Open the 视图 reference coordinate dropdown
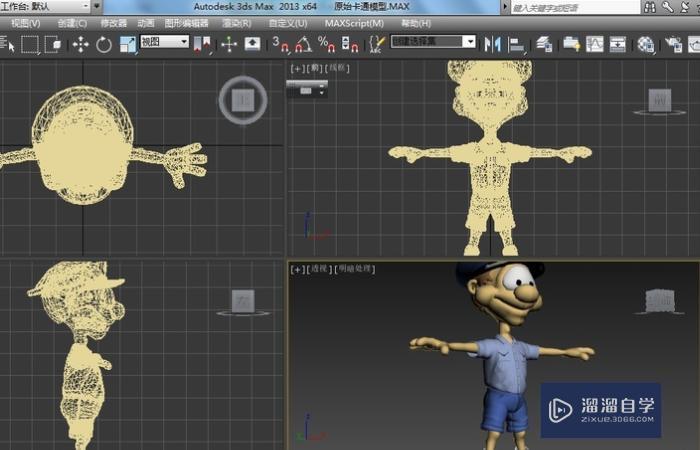This screenshot has width=700, height=450. (x=164, y=42)
